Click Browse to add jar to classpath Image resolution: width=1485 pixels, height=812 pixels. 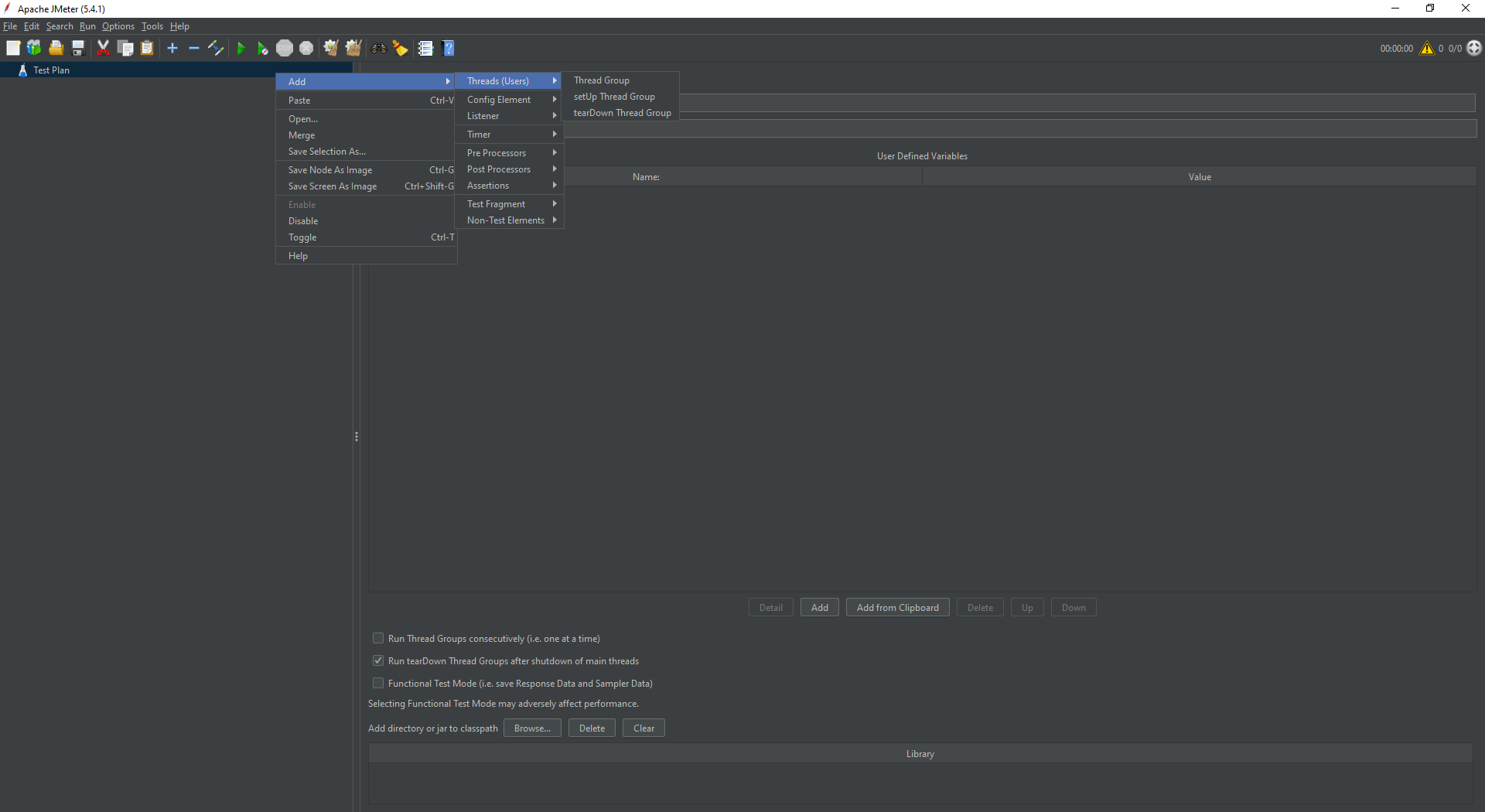(531, 728)
